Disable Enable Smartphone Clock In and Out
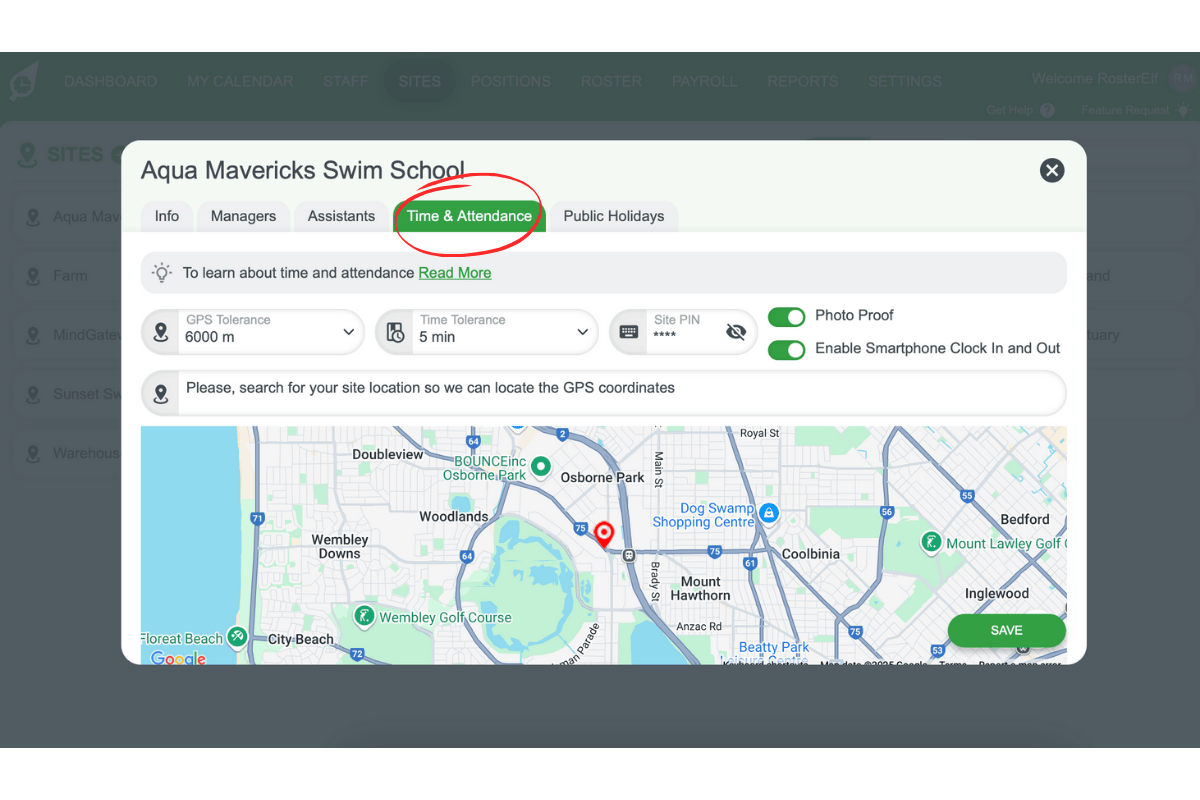This screenshot has height=800, width=1200. [x=786, y=349]
